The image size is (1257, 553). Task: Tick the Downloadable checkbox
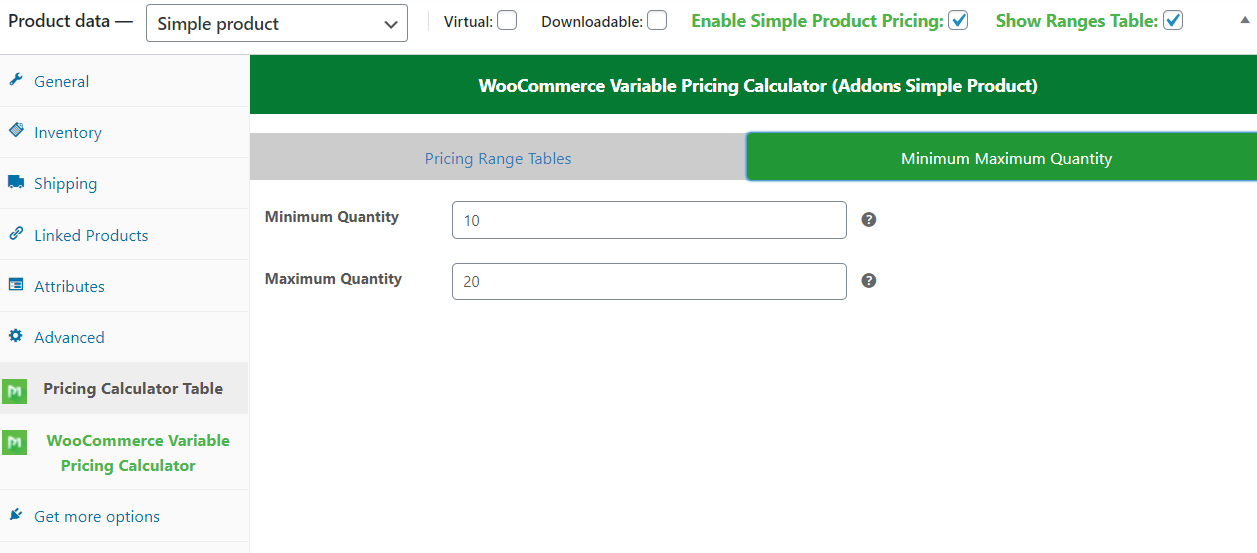(657, 20)
